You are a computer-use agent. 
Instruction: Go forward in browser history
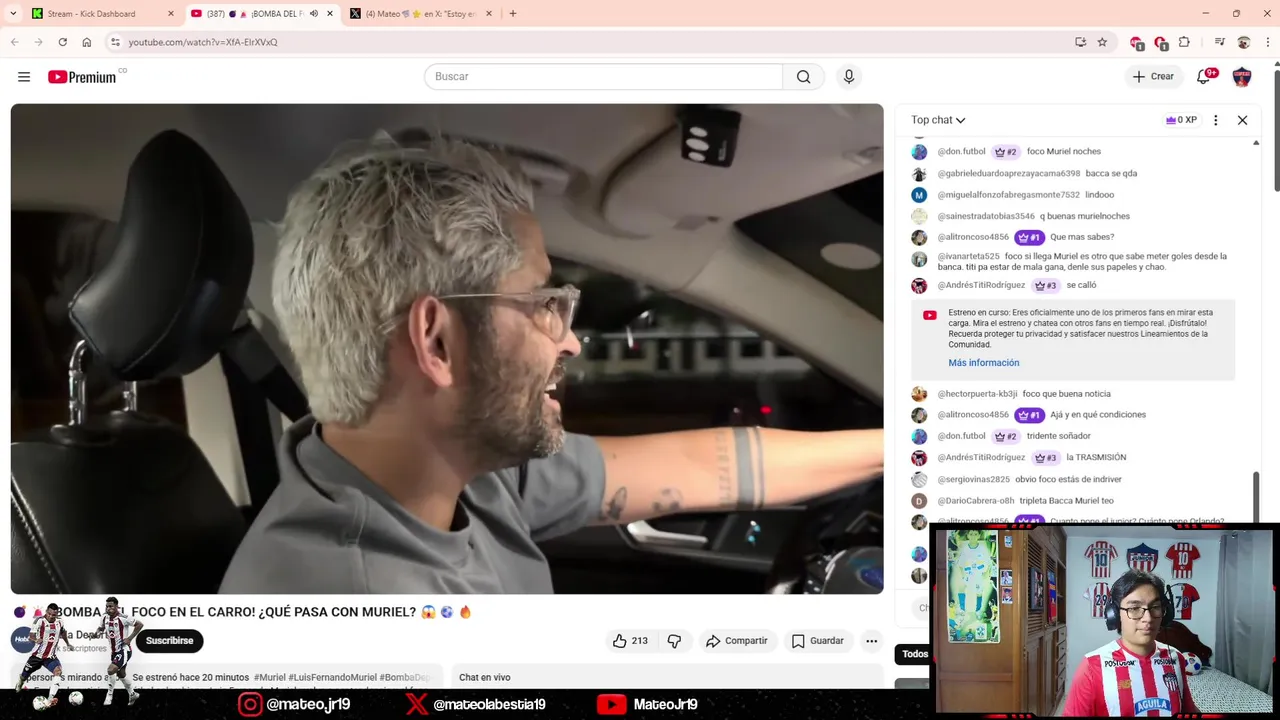click(x=38, y=42)
